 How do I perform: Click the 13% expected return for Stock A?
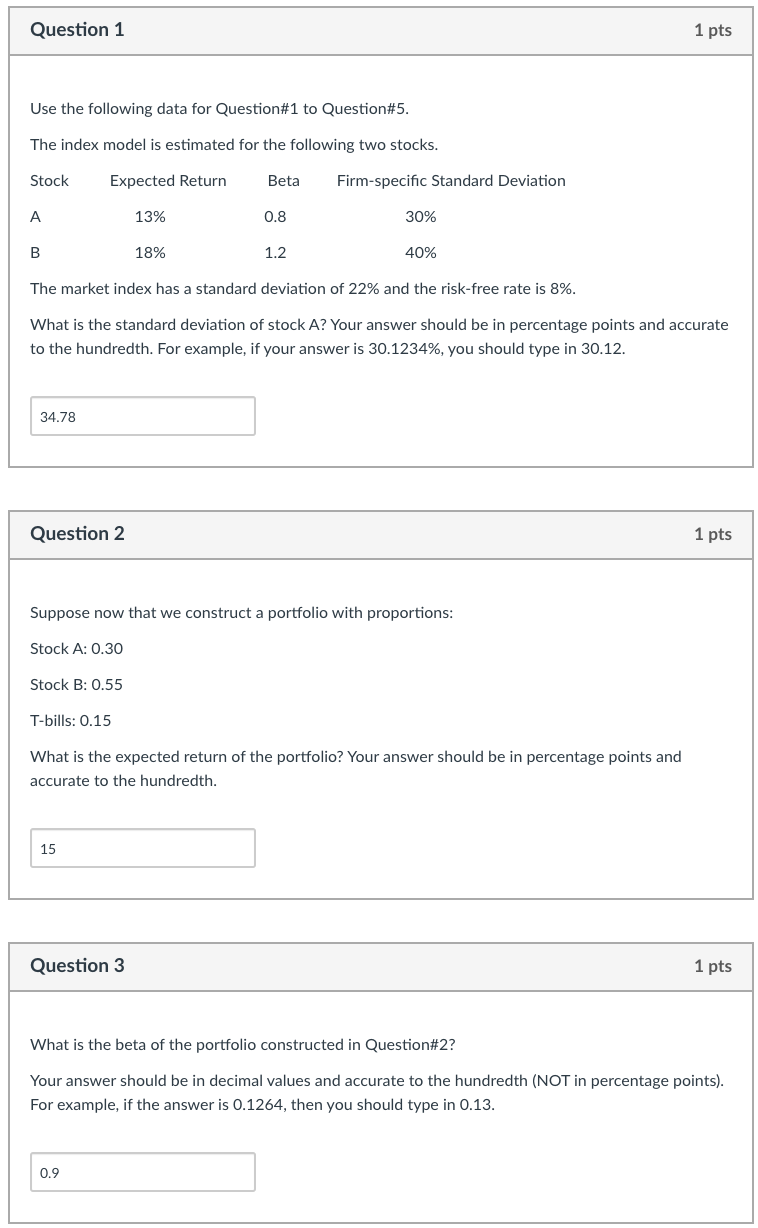tap(150, 216)
